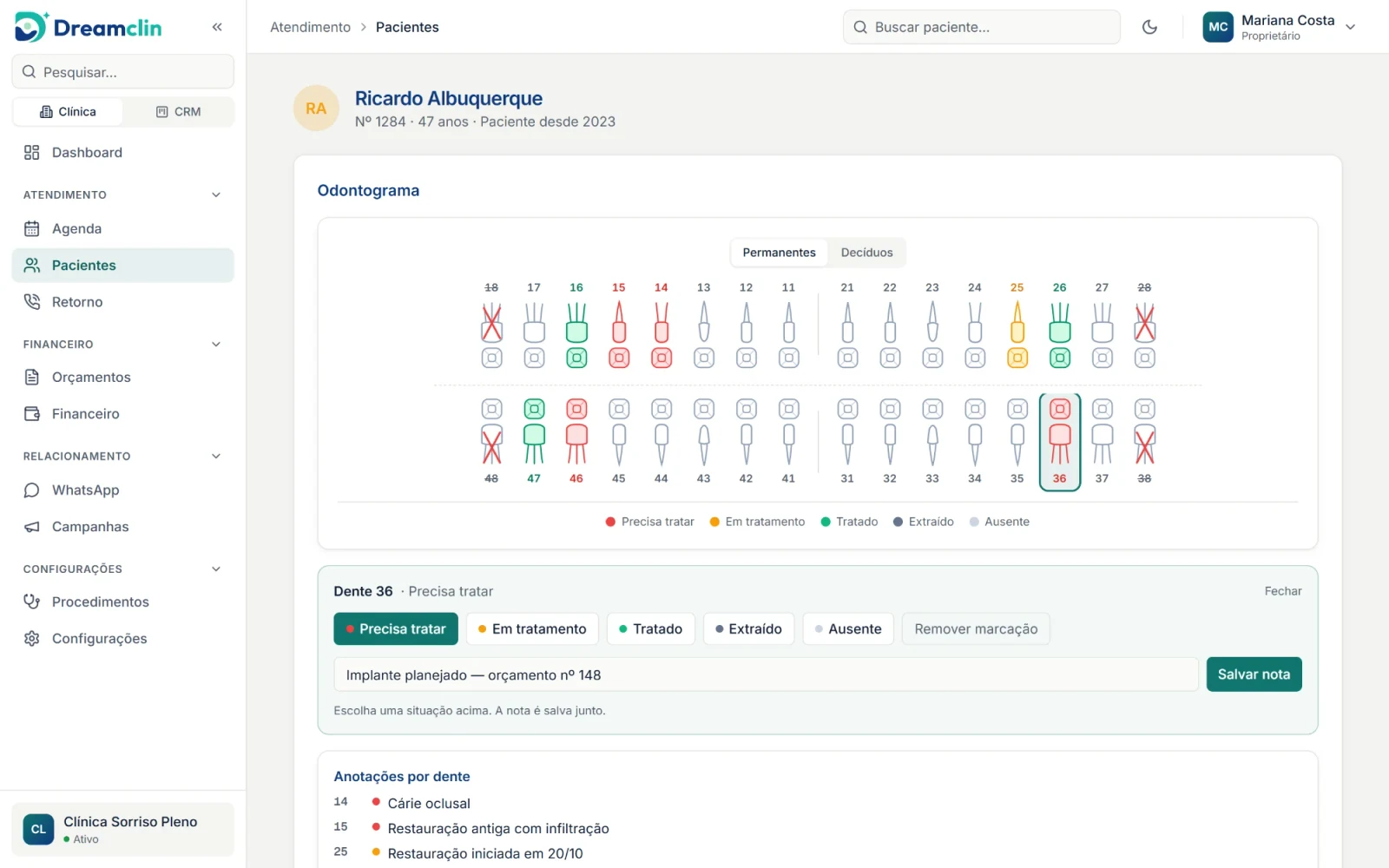Select extracted tooth 18 in the odontogram

491,325
